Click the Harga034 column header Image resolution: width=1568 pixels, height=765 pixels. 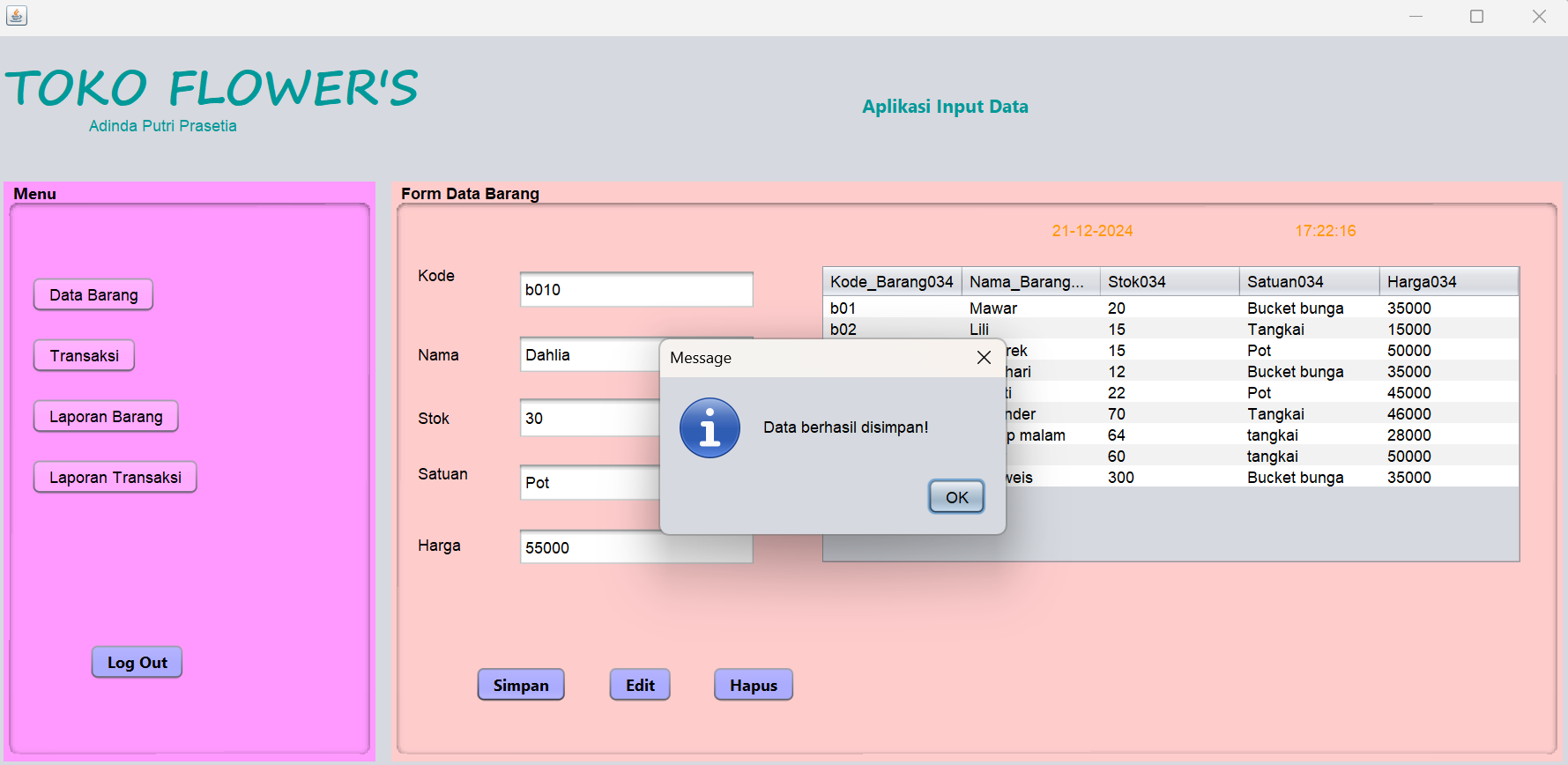pyautogui.click(x=1447, y=282)
